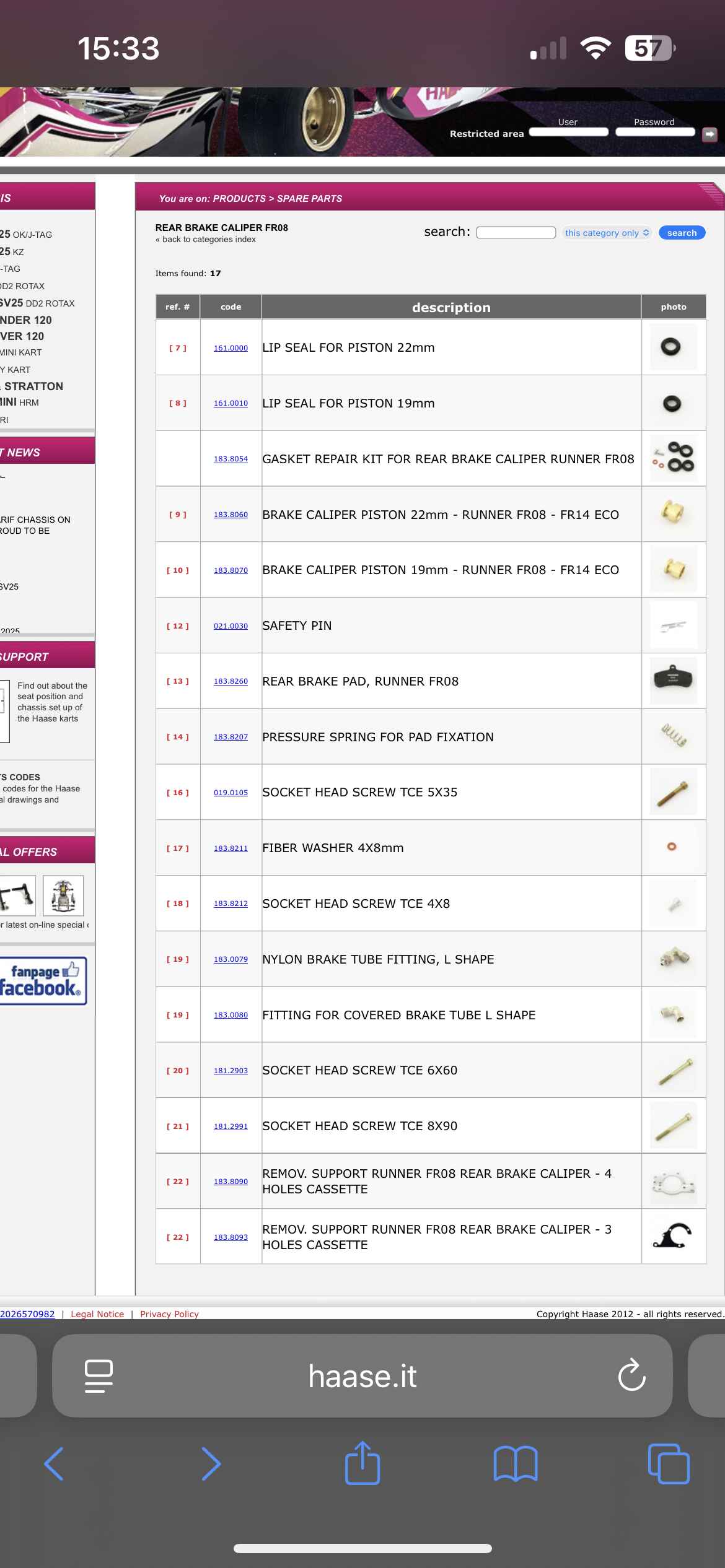Image resolution: width=725 pixels, height=1568 pixels.
Task: Click 'REAR BRAKE PAD, RUNNER FR08' description
Action: click(360, 681)
